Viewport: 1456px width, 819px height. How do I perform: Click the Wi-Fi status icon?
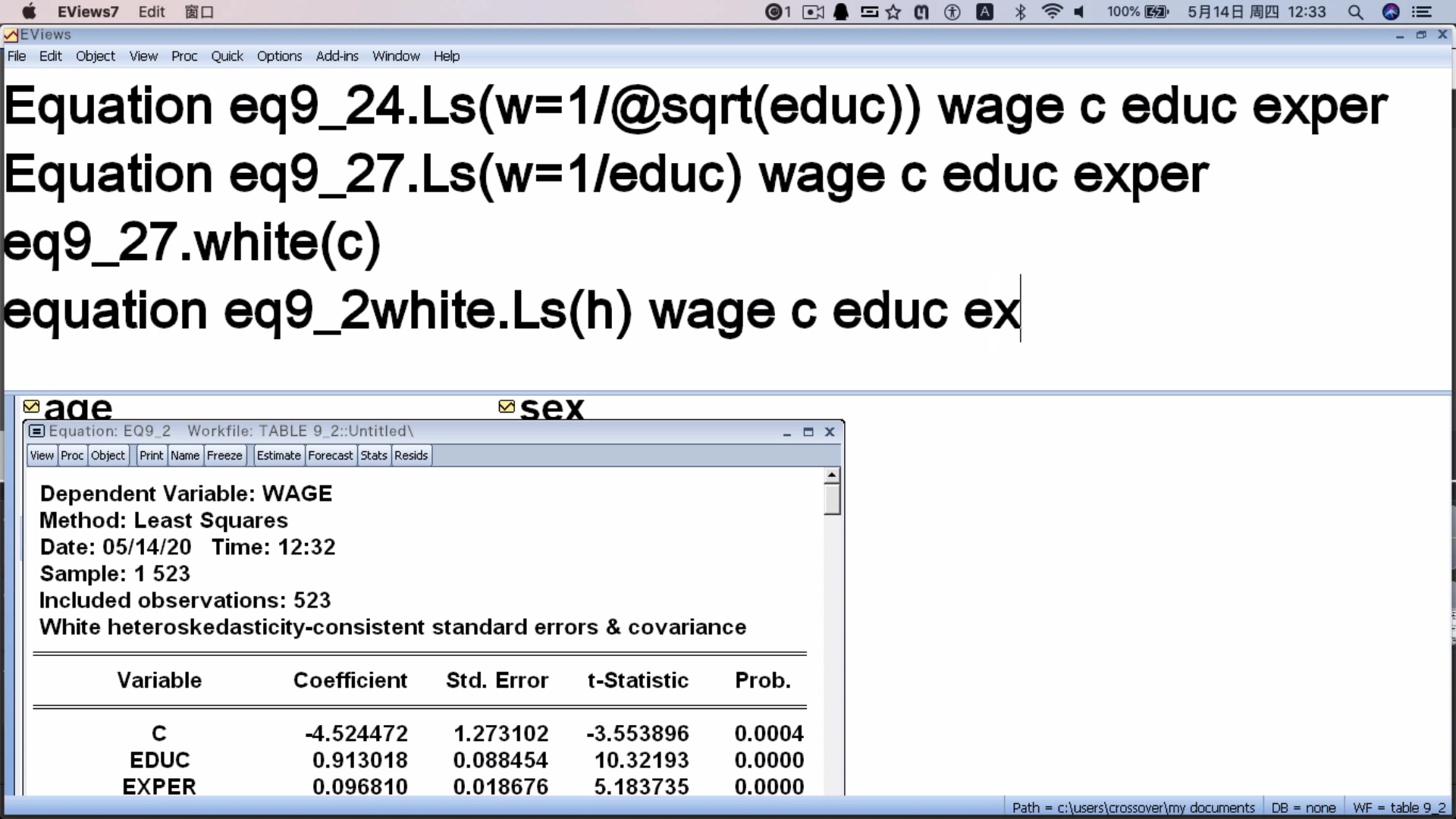coord(1052,12)
